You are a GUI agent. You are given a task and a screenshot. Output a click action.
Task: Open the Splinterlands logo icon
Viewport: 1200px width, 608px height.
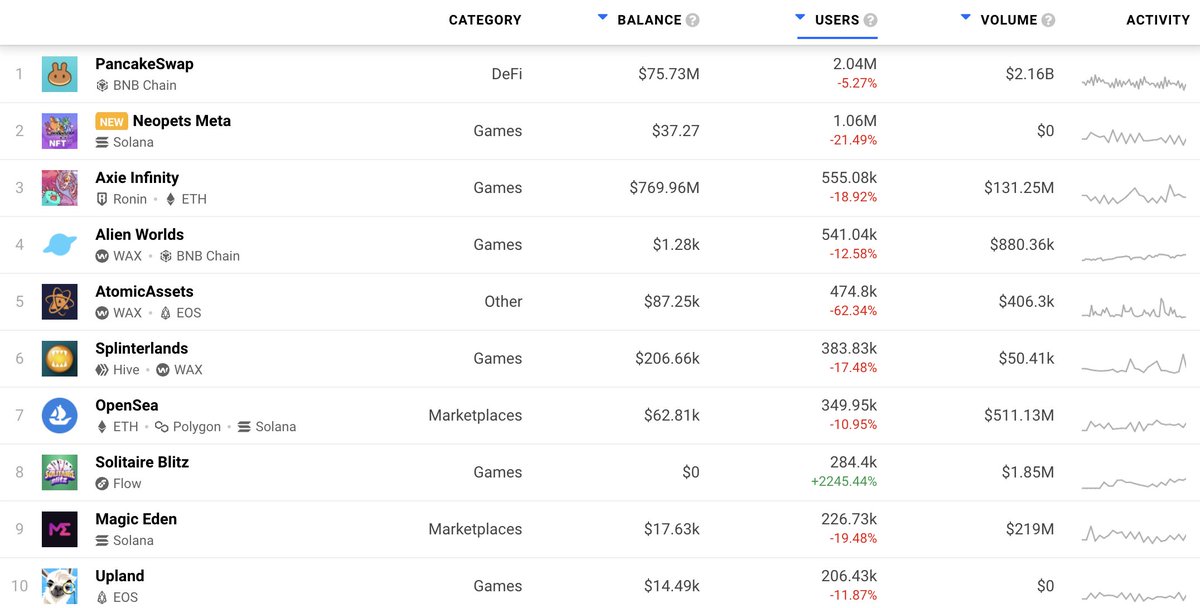point(59,359)
